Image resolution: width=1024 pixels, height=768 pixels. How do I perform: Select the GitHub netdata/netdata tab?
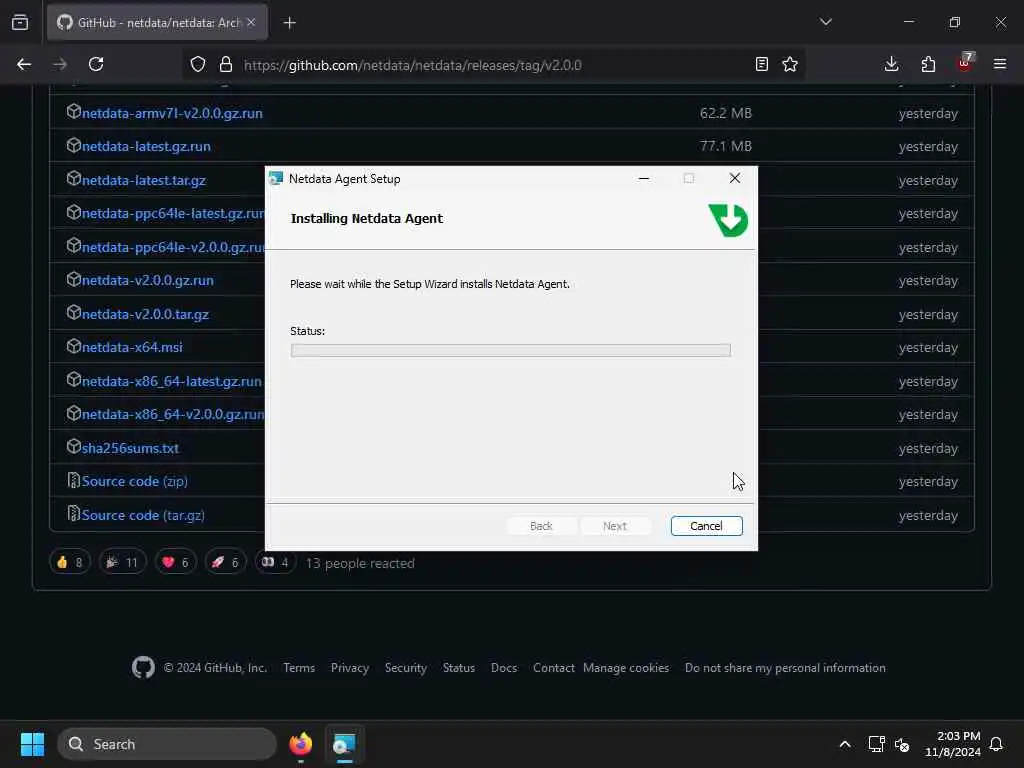[x=157, y=22]
